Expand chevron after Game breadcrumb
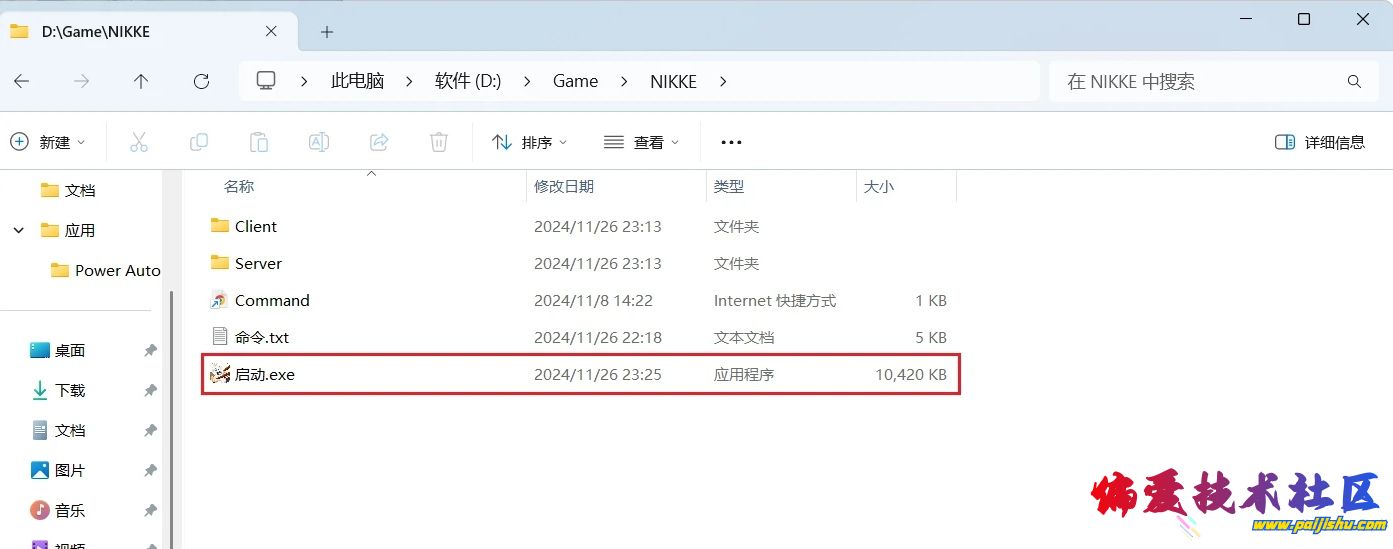1393x549 pixels. [624, 81]
